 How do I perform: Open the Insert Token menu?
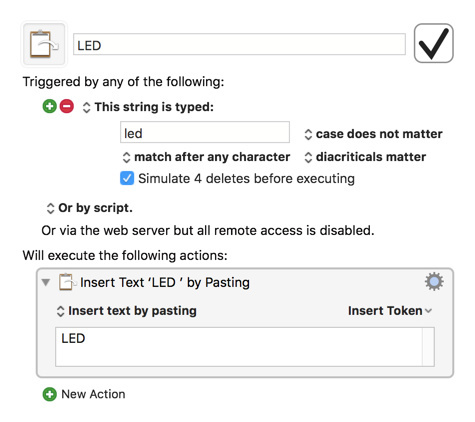pos(390,311)
